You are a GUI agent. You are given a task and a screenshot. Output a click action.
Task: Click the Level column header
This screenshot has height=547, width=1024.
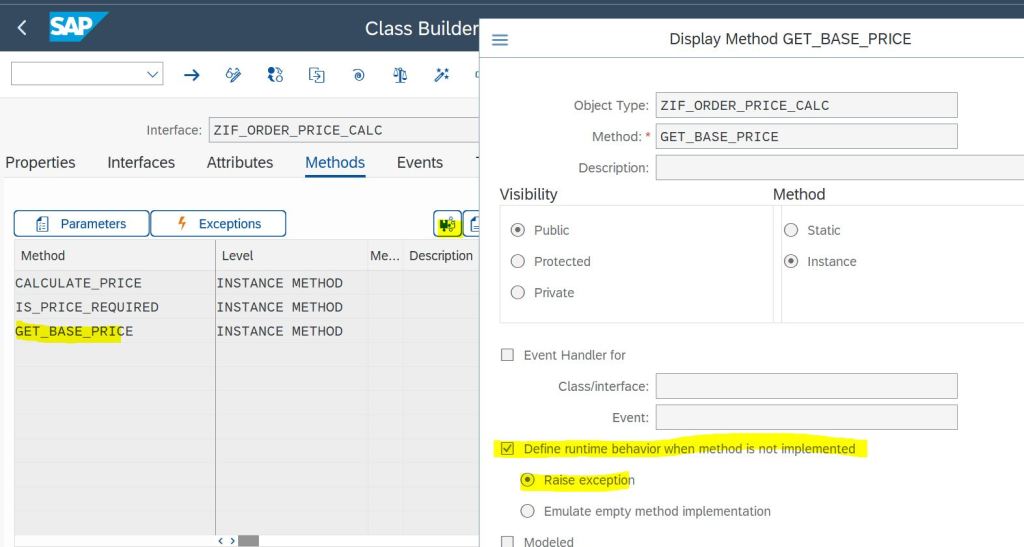pyautogui.click(x=291, y=256)
